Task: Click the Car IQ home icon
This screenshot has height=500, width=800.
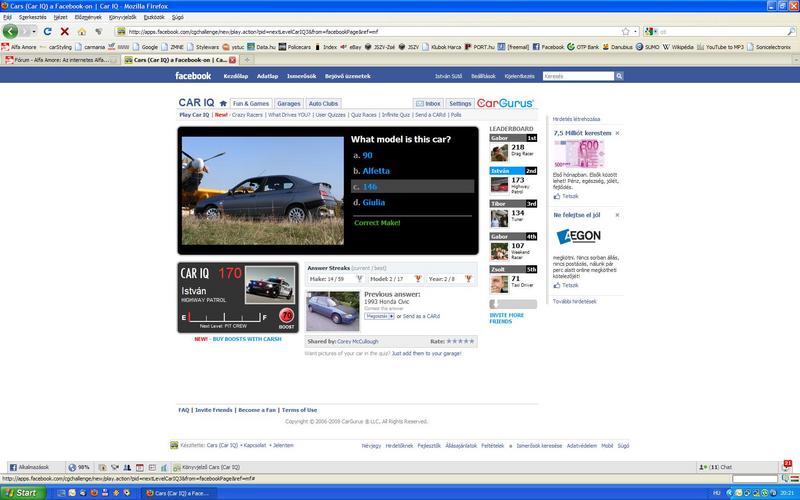Action: click(x=223, y=103)
